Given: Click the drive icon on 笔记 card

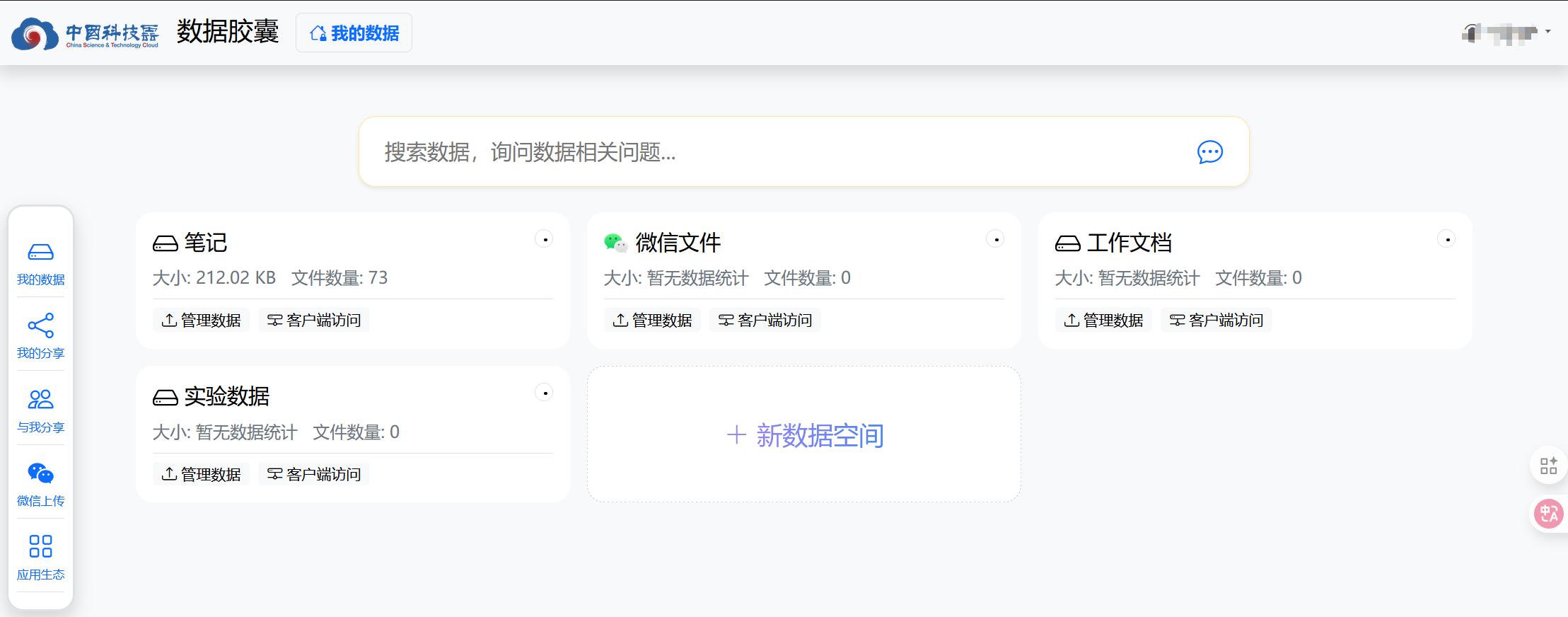Looking at the screenshot, I should [x=165, y=243].
